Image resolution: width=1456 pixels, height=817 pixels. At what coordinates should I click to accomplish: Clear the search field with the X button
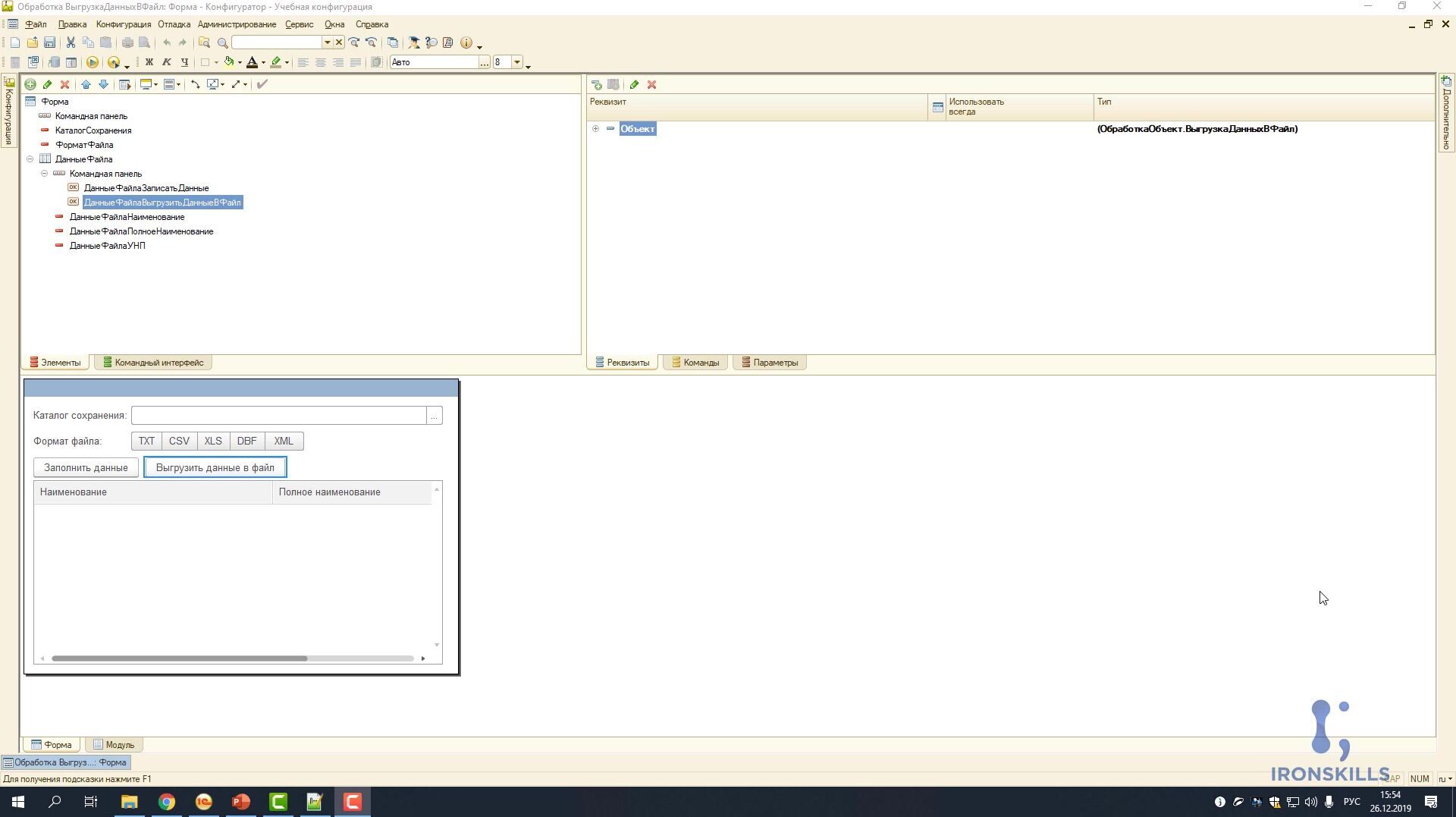tap(339, 42)
